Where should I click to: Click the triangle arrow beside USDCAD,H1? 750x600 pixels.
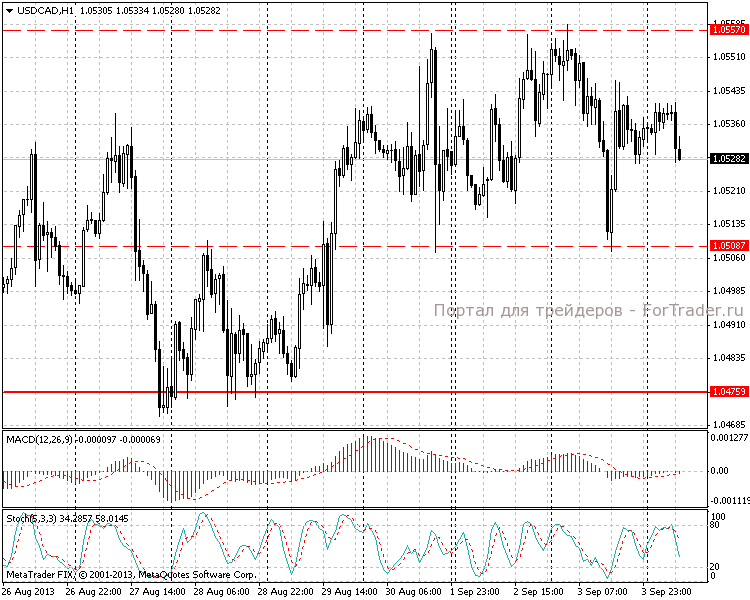(10, 11)
